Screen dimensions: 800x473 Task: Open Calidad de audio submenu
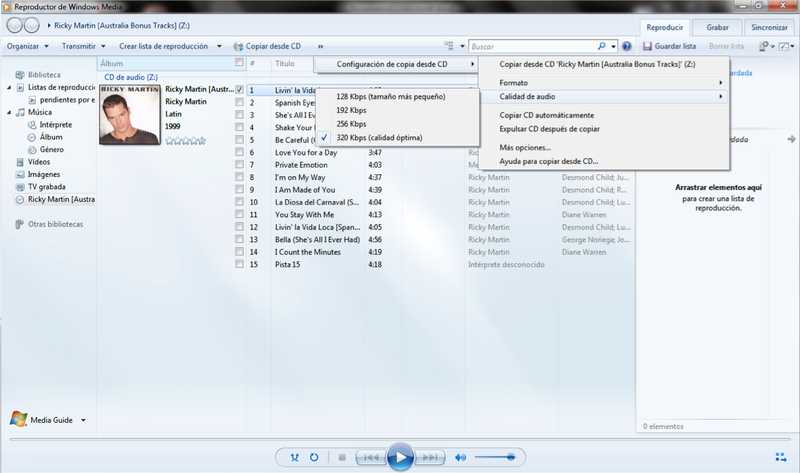(604, 96)
